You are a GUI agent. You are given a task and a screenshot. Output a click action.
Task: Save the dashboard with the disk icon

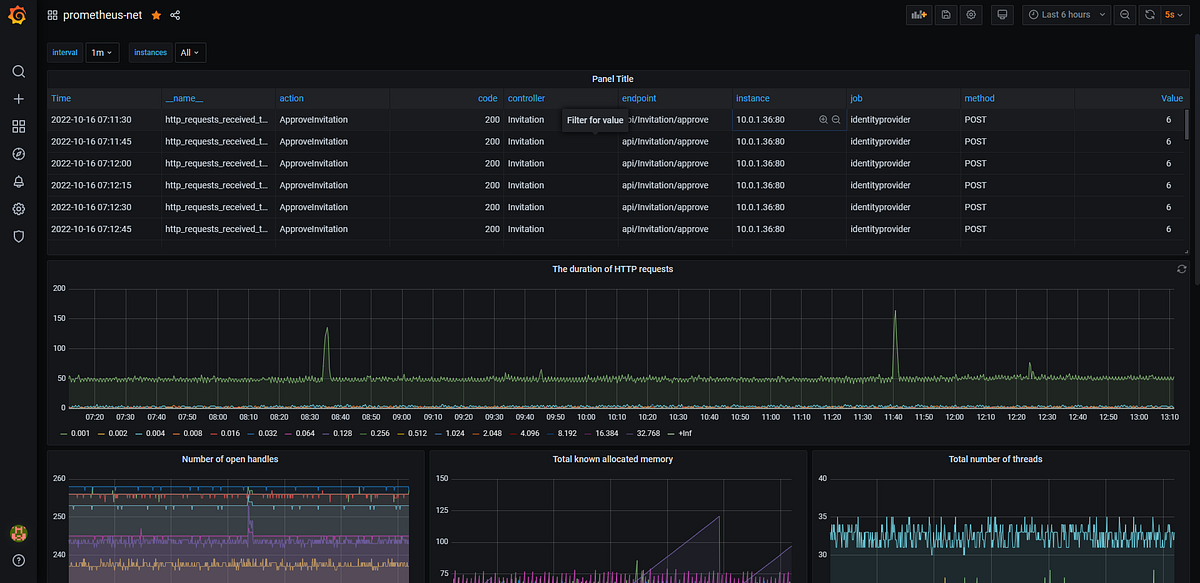[945, 15]
